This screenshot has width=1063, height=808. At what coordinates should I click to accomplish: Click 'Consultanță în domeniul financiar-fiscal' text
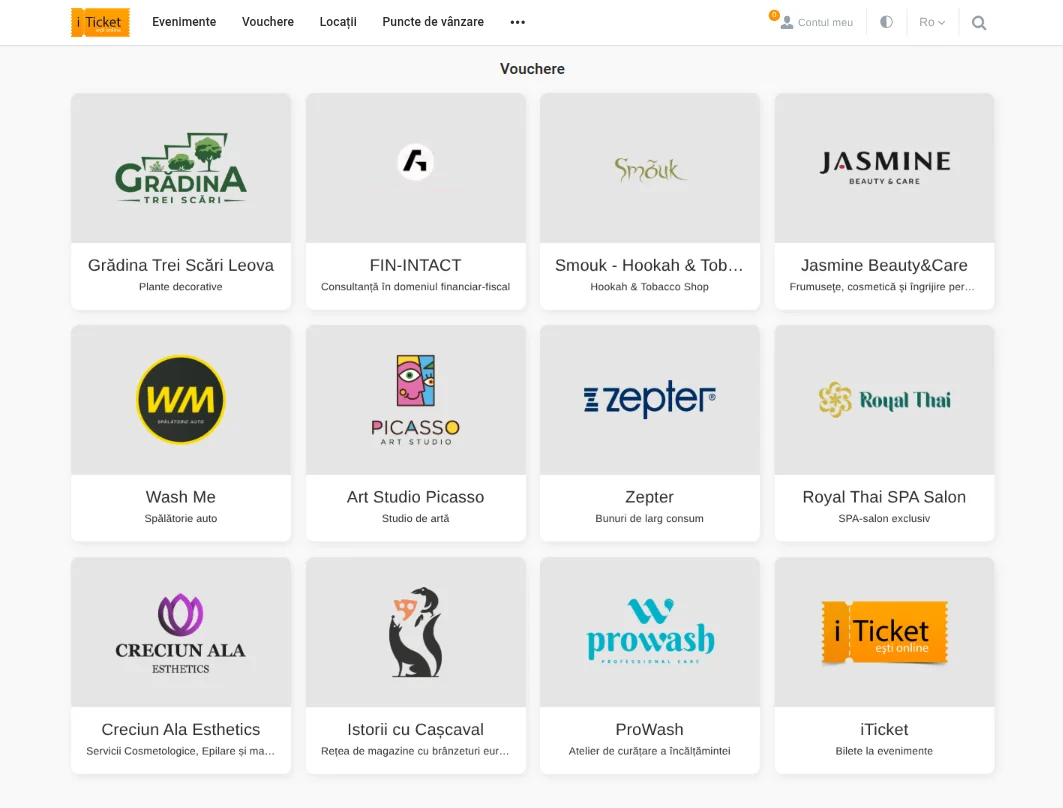(416, 287)
